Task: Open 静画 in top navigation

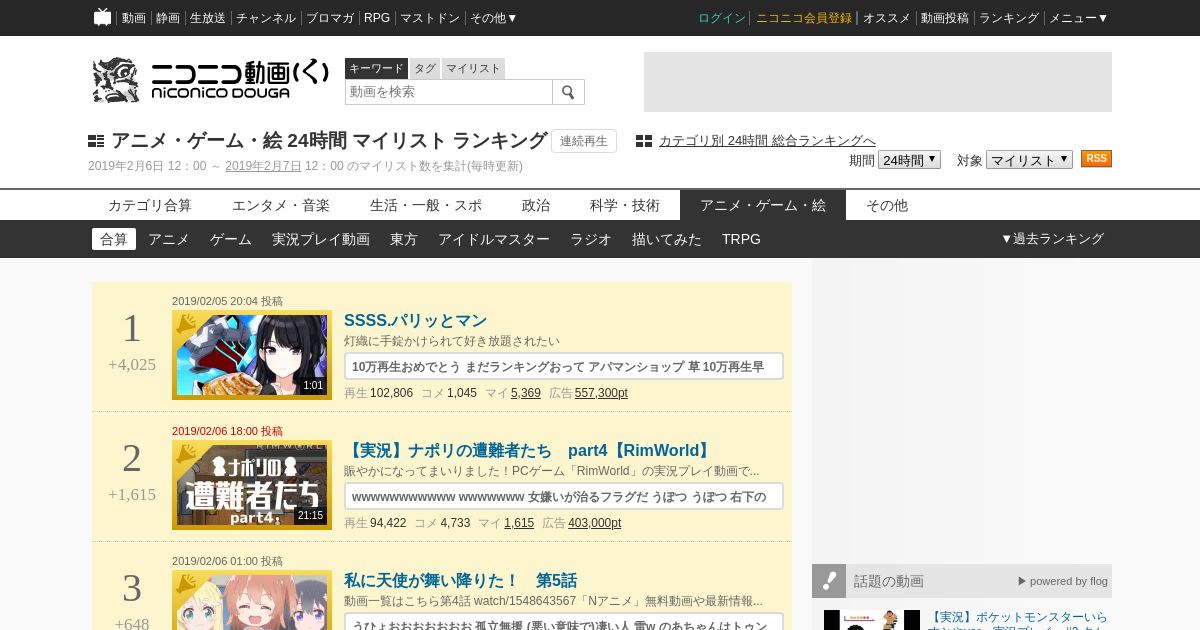Action: click(168, 18)
